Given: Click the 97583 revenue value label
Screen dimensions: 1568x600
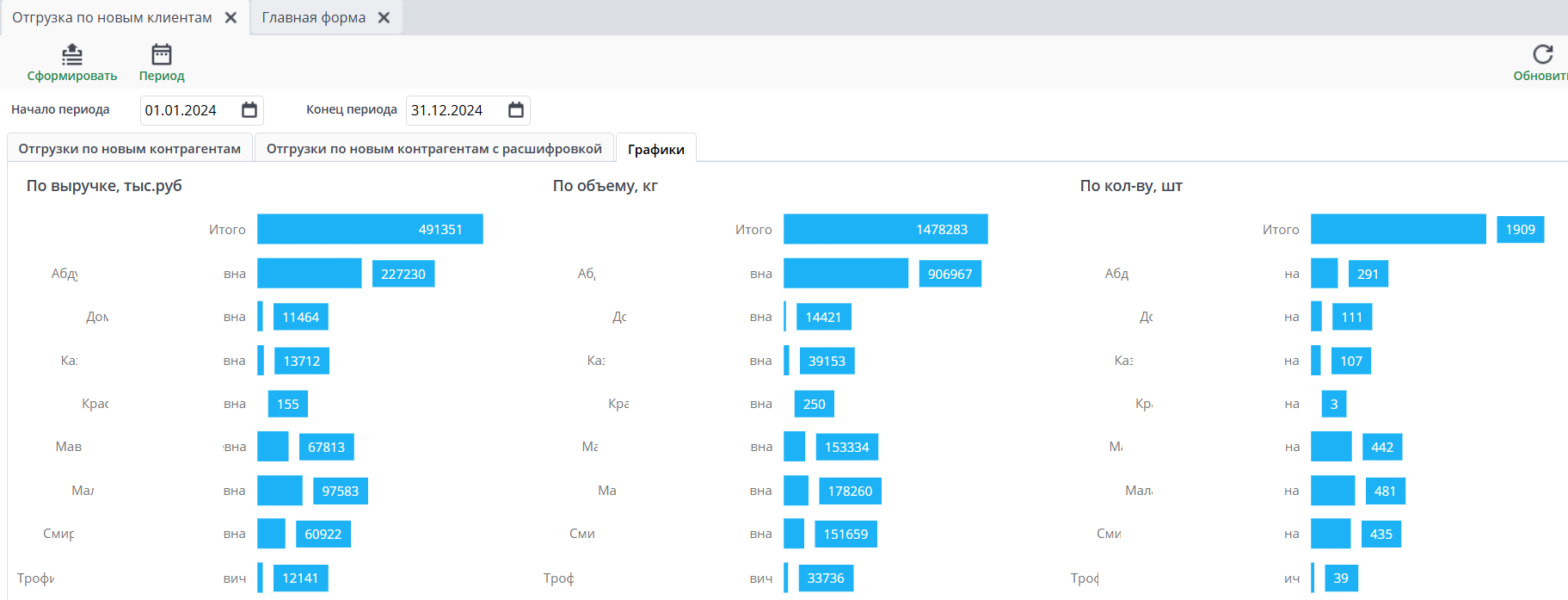Looking at the screenshot, I should [x=341, y=492].
